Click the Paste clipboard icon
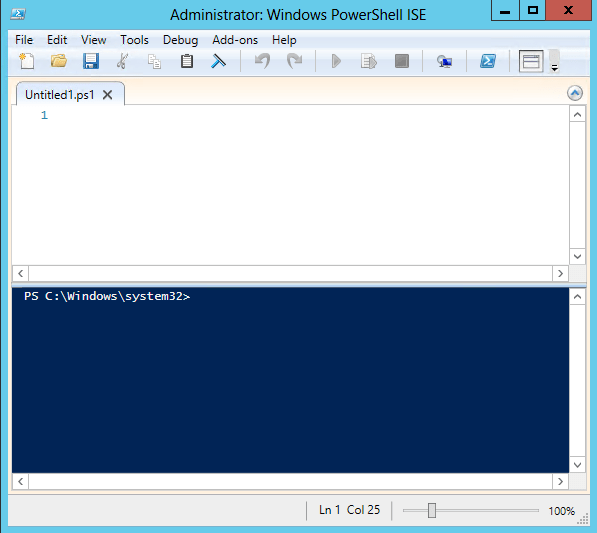Image resolution: width=597 pixels, height=533 pixels. tap(187, 61)
